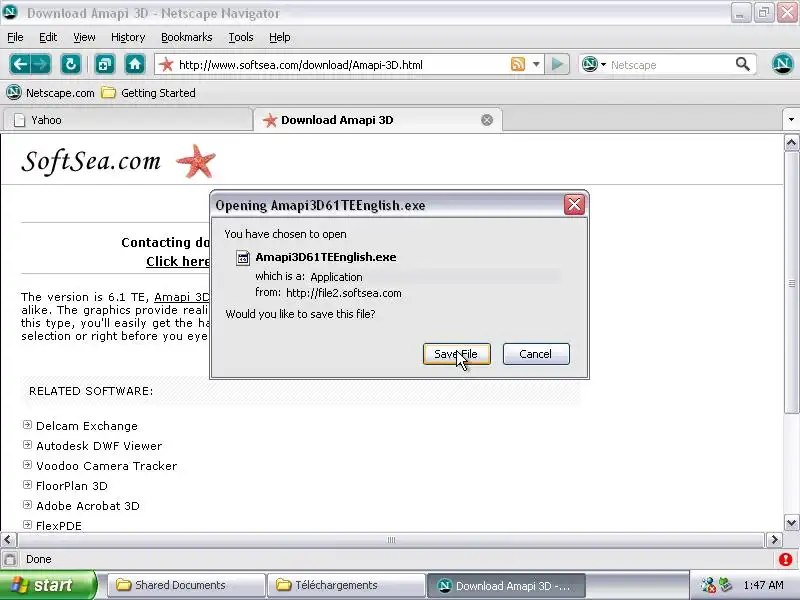Click the vertical scrollbar down arrow
Viewport: 800px width, 600px height.
791,523
